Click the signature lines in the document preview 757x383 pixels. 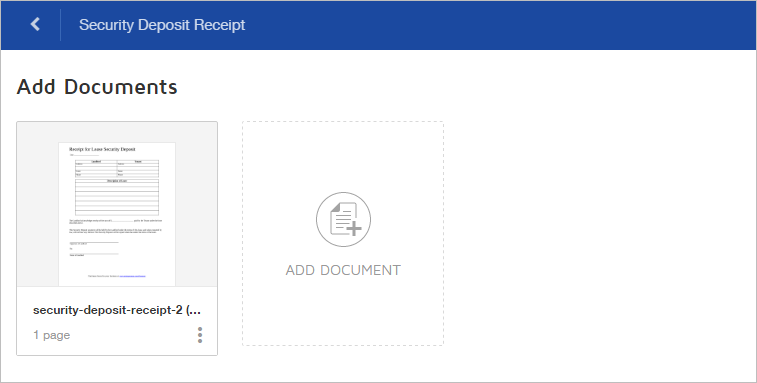click(94, 248)
